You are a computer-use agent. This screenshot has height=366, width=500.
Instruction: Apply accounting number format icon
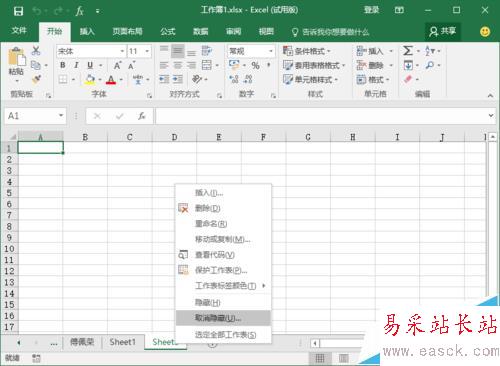pyautogui.click(x=234, y=65)
